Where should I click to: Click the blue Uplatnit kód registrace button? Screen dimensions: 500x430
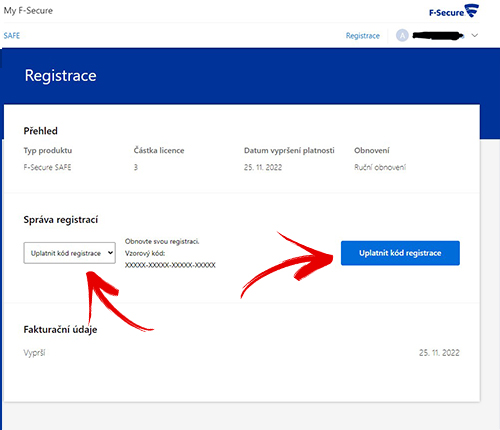click(x=400, y=253)
